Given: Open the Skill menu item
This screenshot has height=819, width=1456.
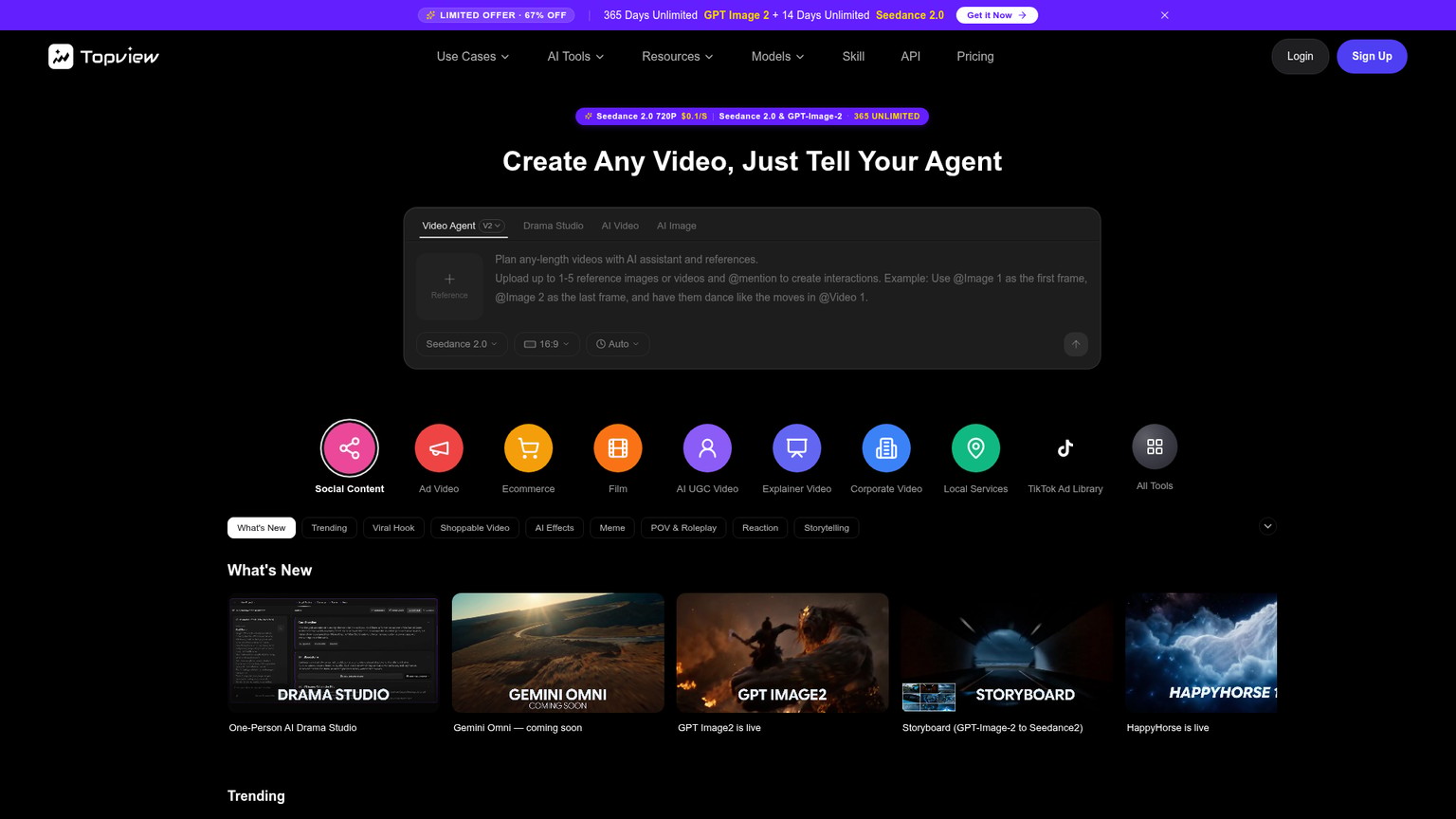Looking at the screenshot, I should coord(853,57).
